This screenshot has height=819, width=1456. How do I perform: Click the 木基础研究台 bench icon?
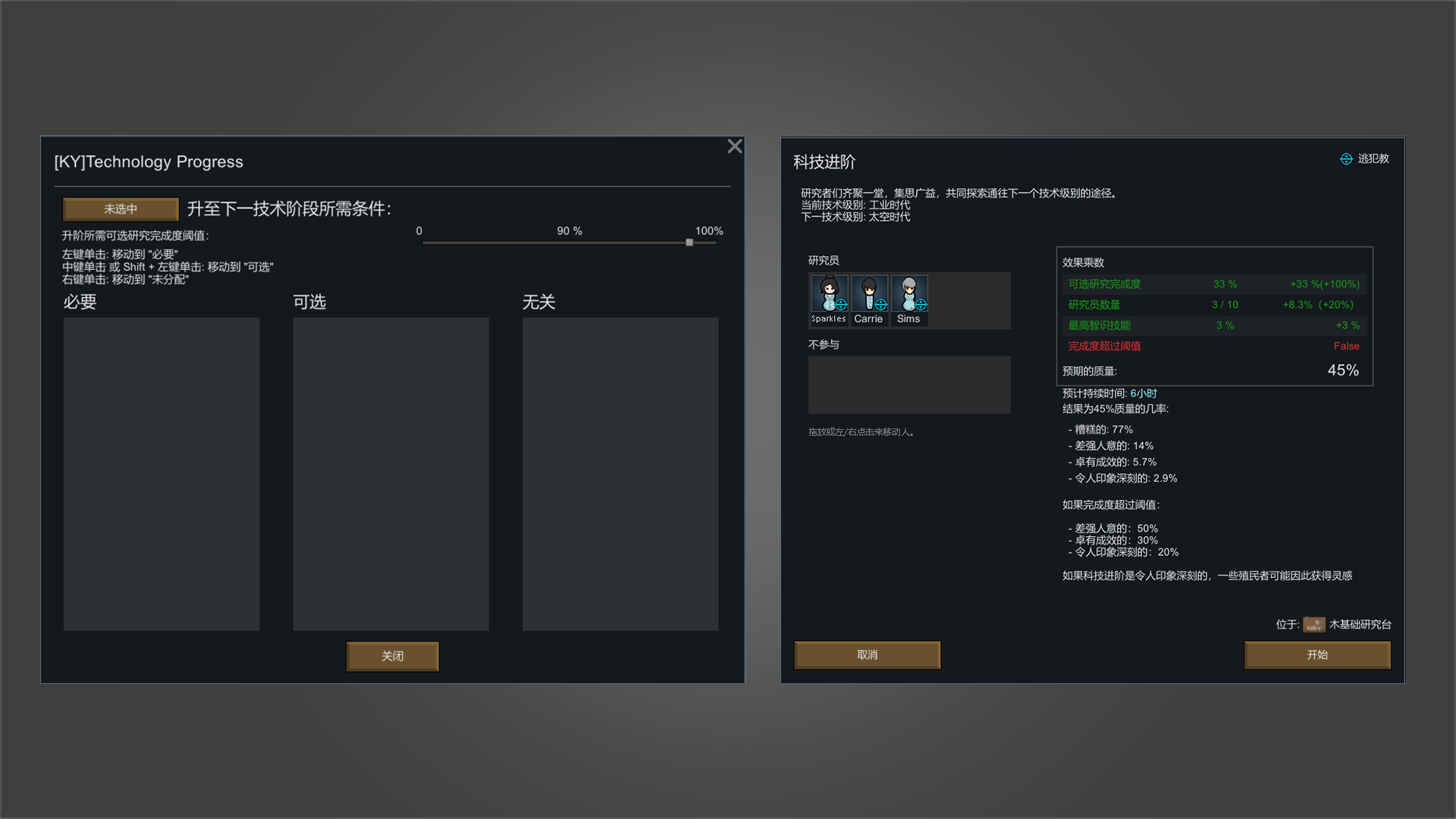coord(1314,624)
